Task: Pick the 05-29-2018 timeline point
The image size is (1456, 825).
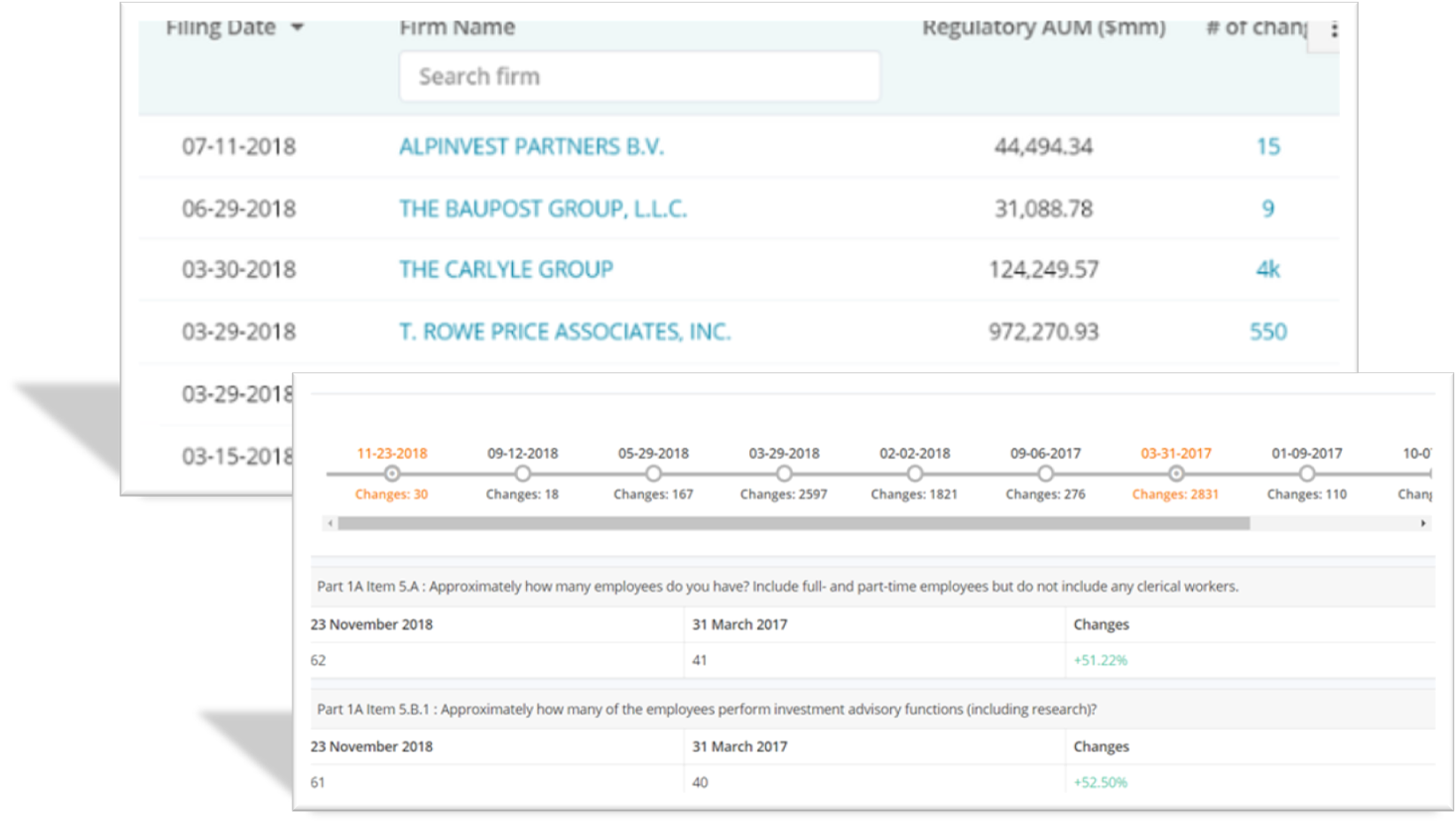Action: pyautogui.click(x=654, y=473)
